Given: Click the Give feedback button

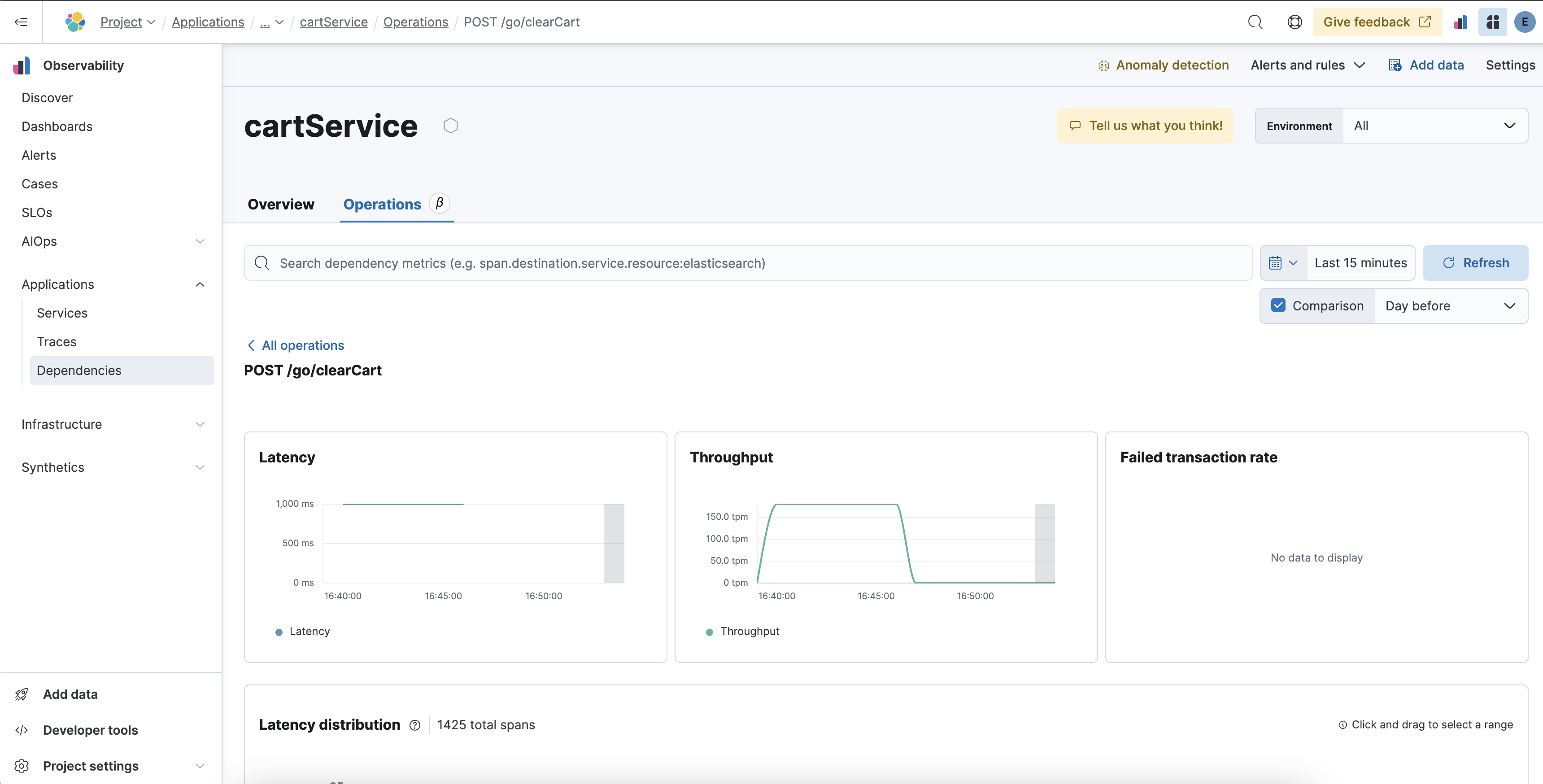Looking at the screenshot, I should click(x=1377, y=22).
